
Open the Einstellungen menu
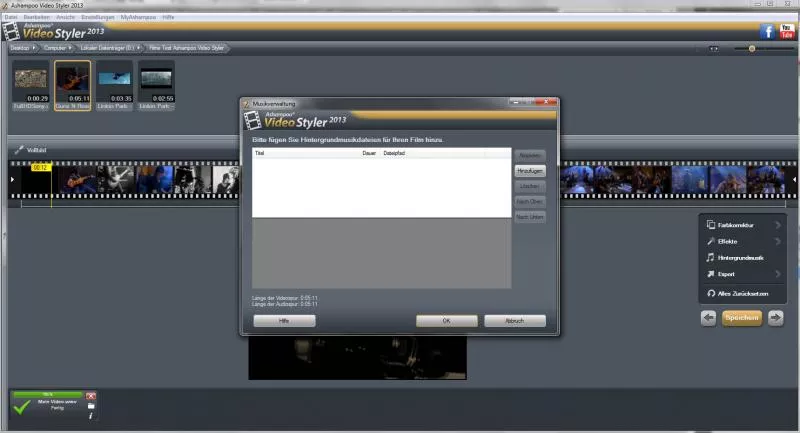tap(97, 17)
